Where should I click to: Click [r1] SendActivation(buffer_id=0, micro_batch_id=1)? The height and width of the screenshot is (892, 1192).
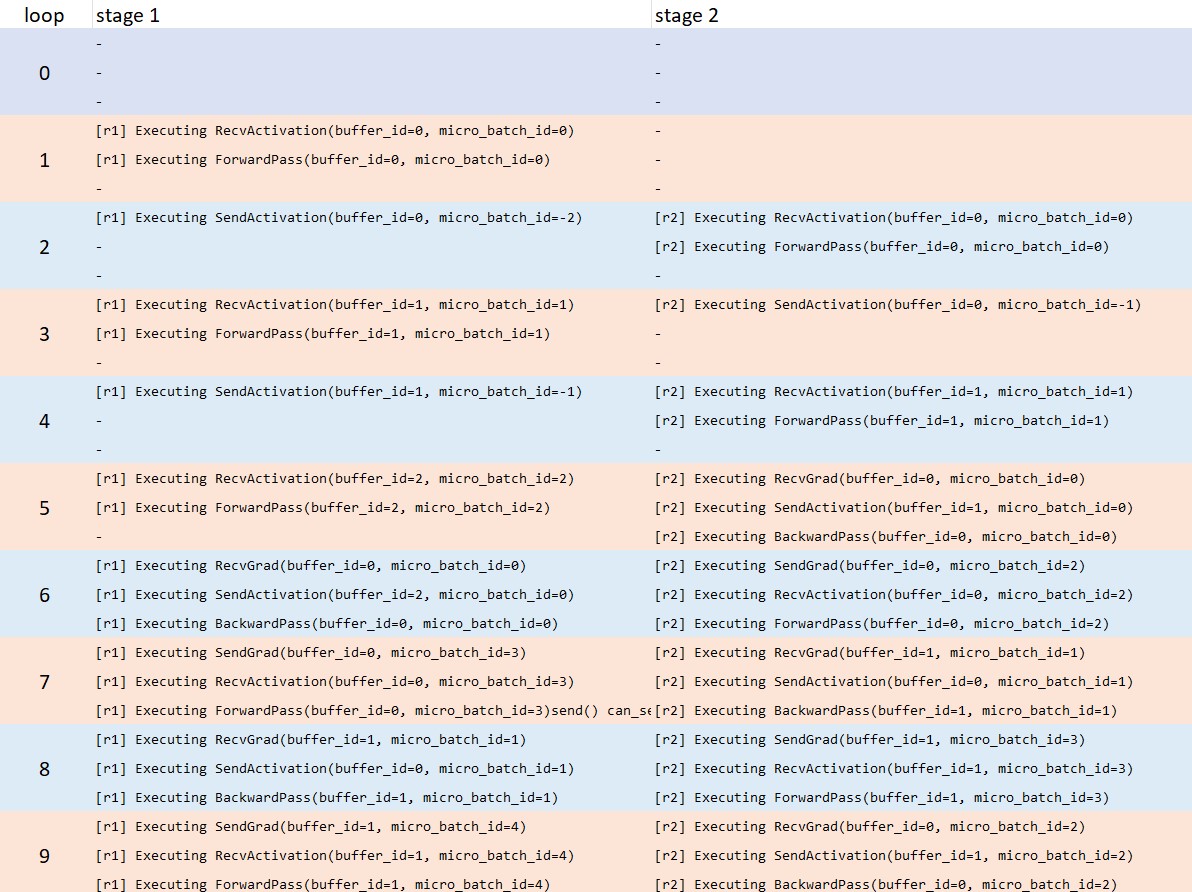tap(334, 769)
